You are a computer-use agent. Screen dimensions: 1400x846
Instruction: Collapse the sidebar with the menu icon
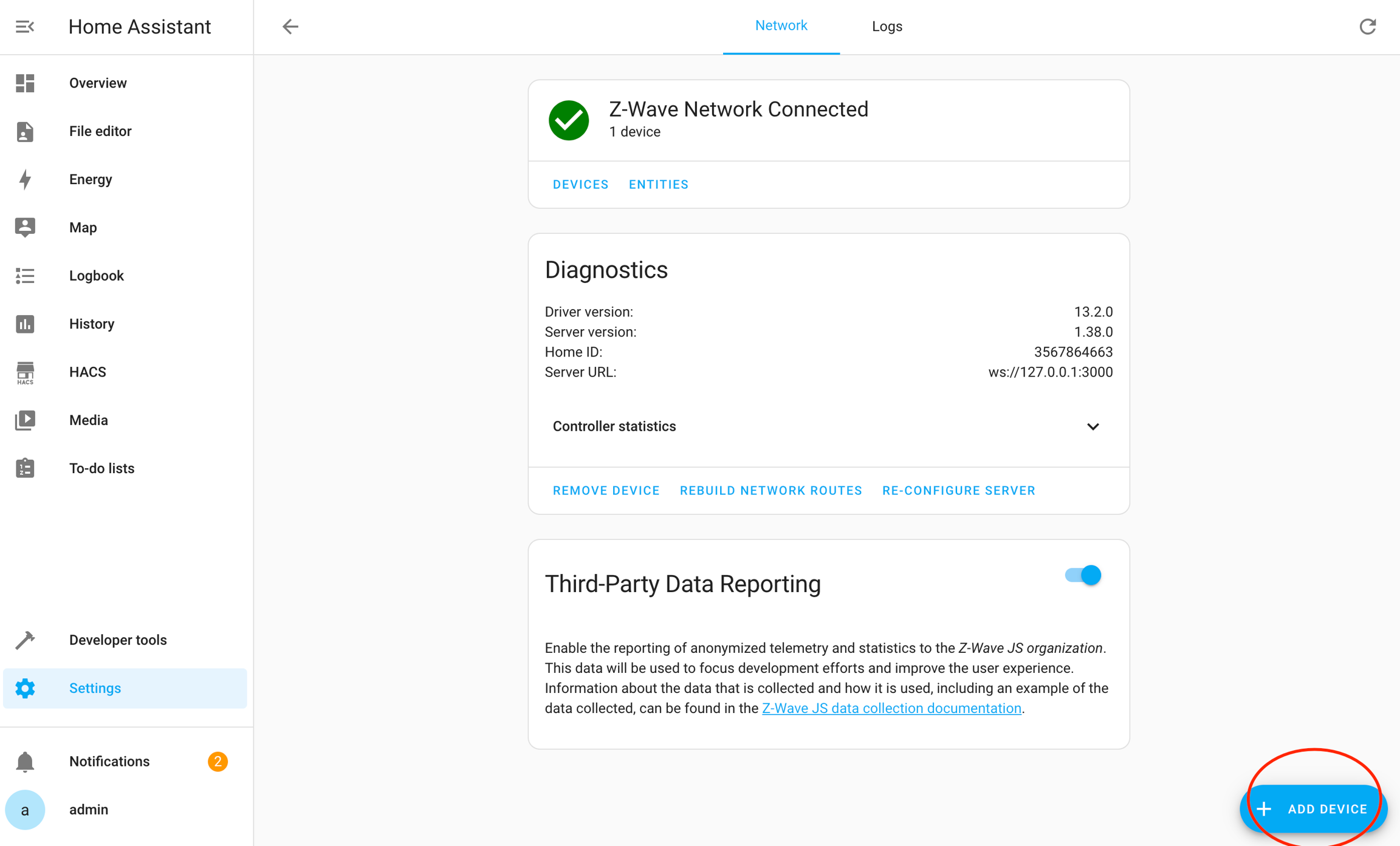pyautogui.click(x=25, y=27)
